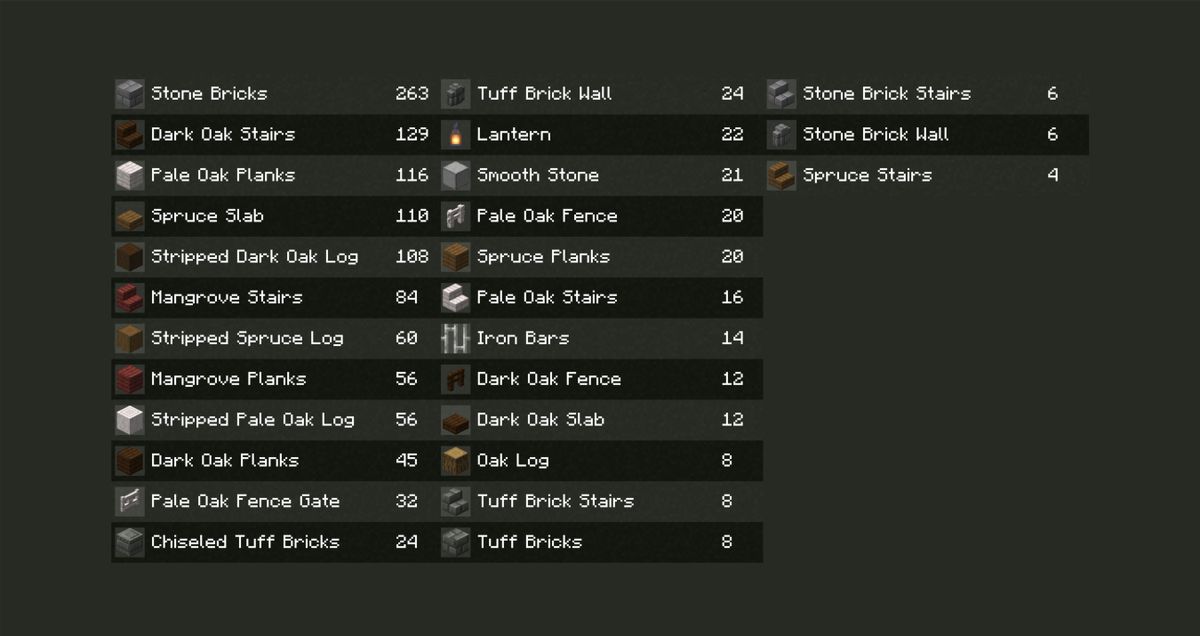This screenshot has height=636, width=1200.
Task: Select the Chiseled Tuff Bricks icon
Action: tap(129, 543)
